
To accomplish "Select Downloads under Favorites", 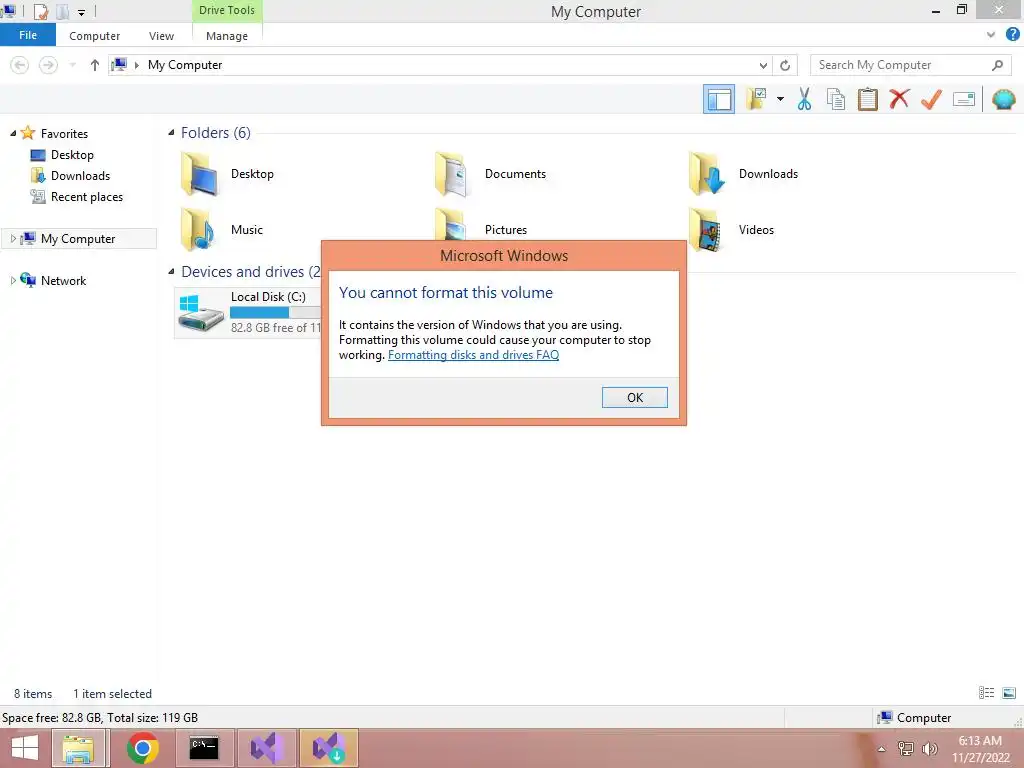I will [80, 176].
